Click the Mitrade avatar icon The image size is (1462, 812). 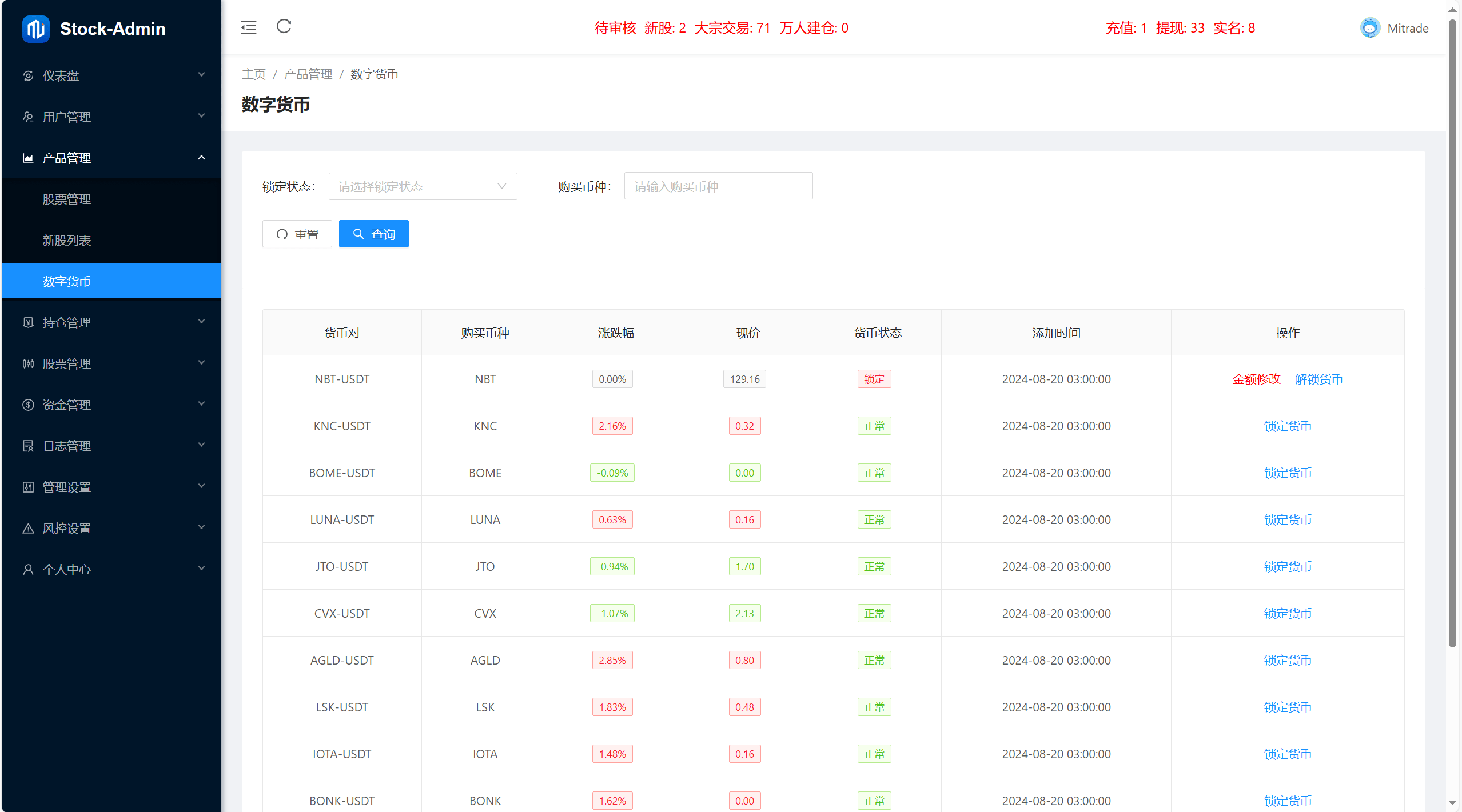[1370, 27]
